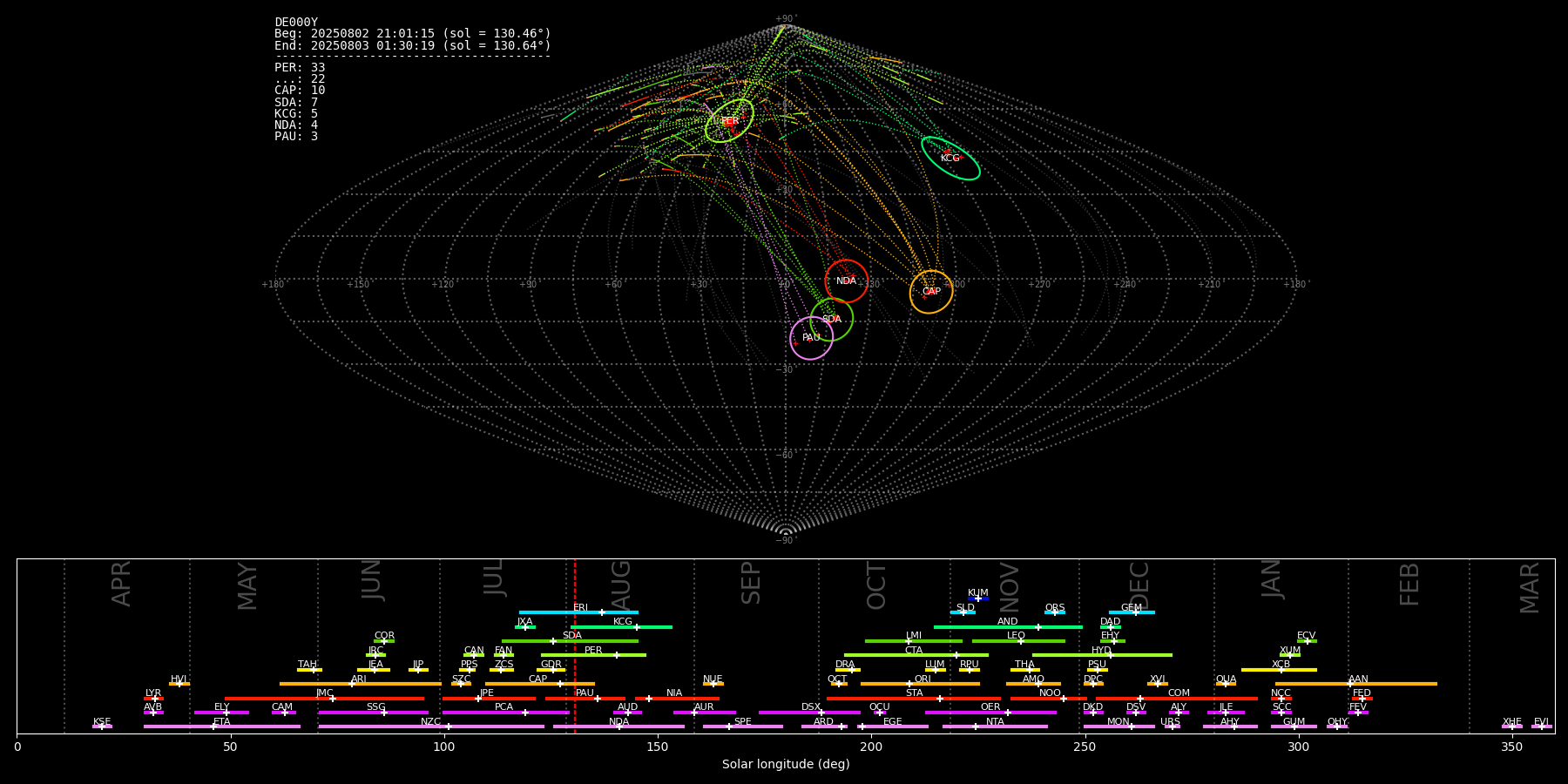The width and height of the screenshot is (1568, 784).
Task: Click the PER activity bar in timeline
Action: coord(593,655)
